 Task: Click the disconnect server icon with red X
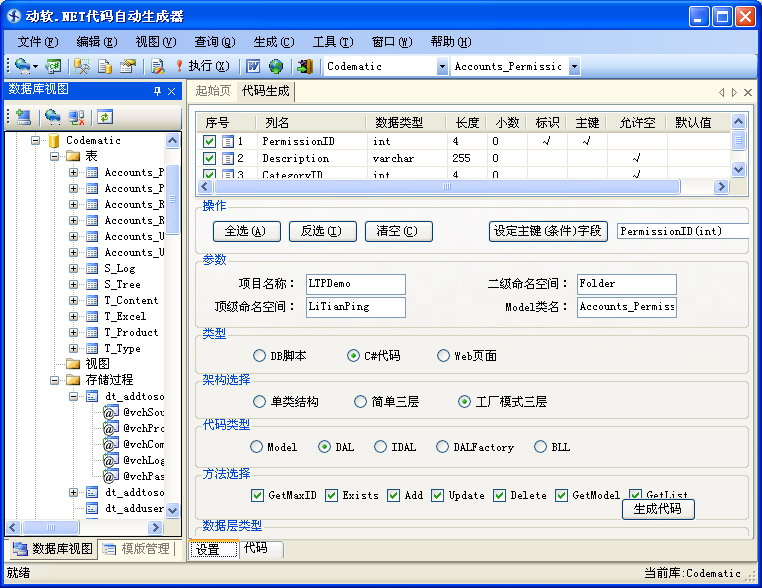(x=76, y=117)
